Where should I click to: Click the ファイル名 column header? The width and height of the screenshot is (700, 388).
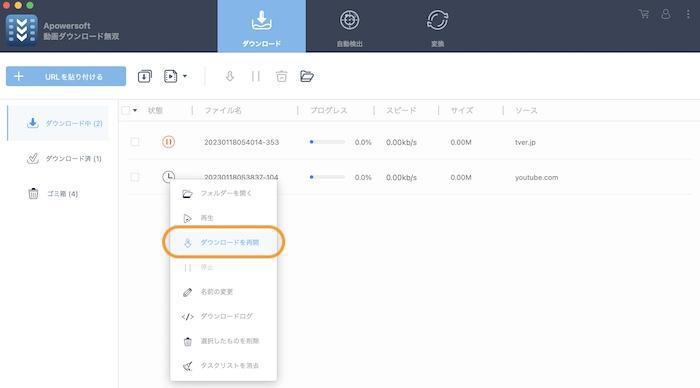pyautogui.click(x=223, y=110)
